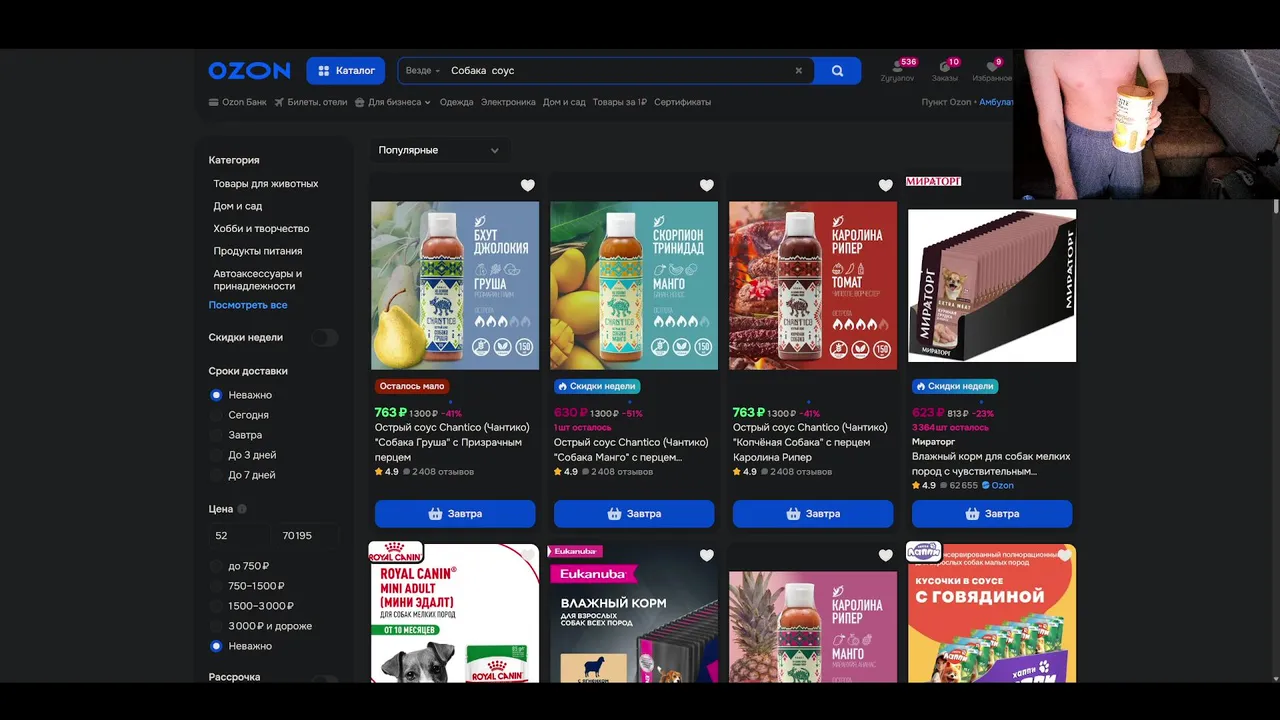Open Мираторг wet food product image
The height and width of the screenshot is (720, 1280).
(x=992, y=286)
